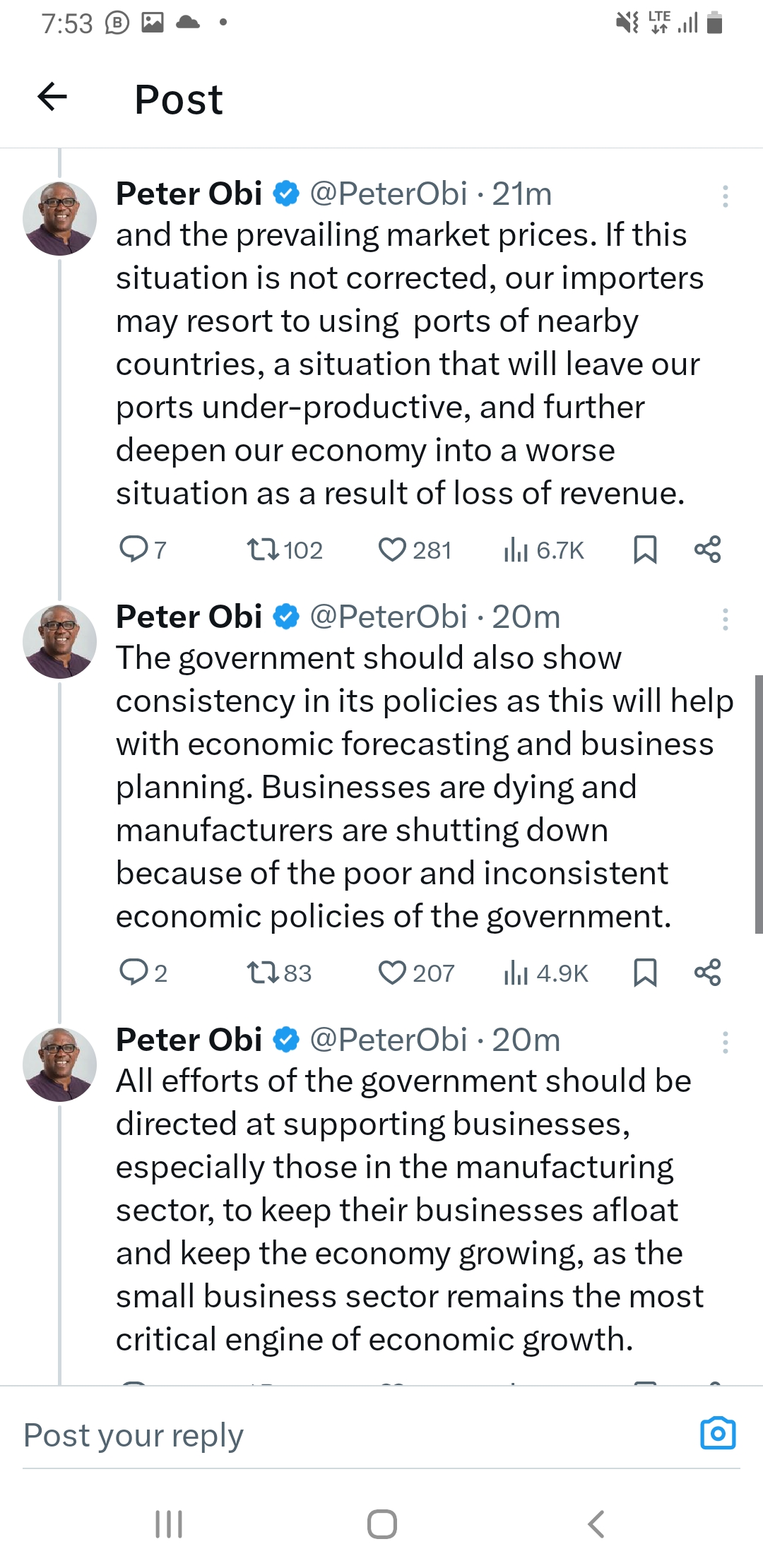Expand options menu on the supporting businesses tweet
763x1568 pixels.
[x=725, y=1042]
